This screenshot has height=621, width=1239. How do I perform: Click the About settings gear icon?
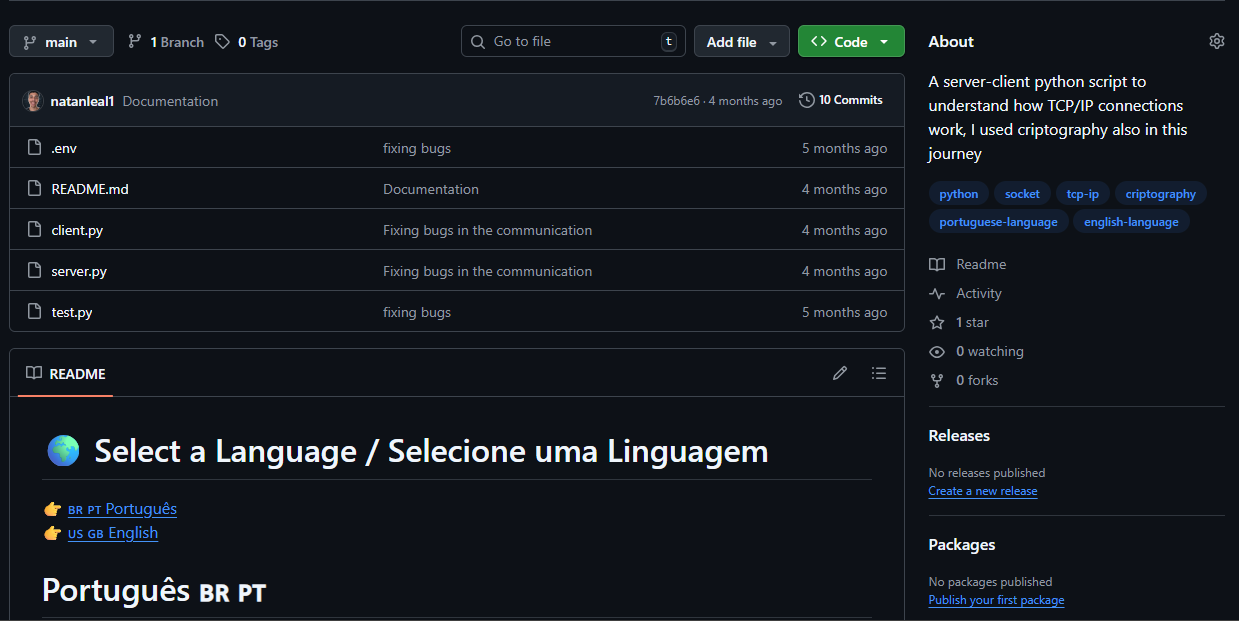point(1216,41)
